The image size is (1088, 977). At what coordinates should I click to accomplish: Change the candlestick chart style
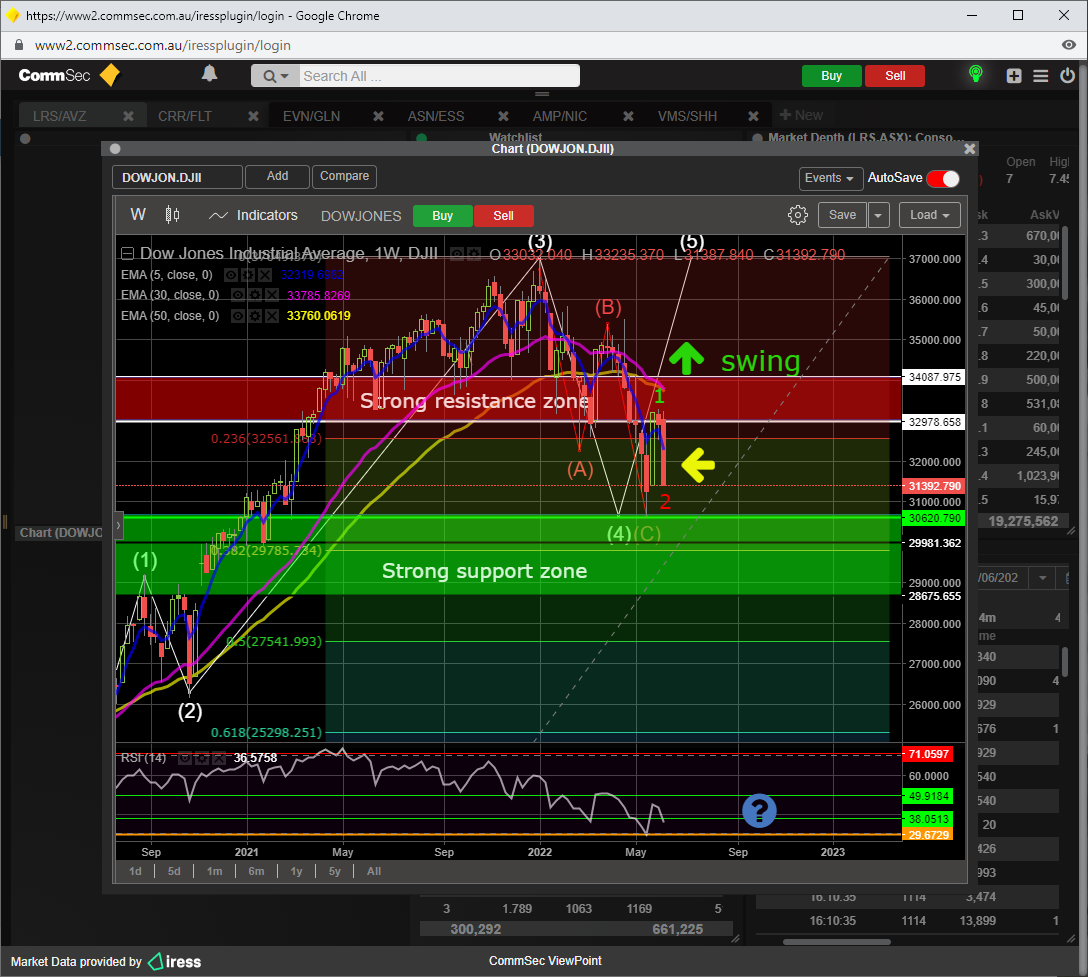[x=172, y=215]
